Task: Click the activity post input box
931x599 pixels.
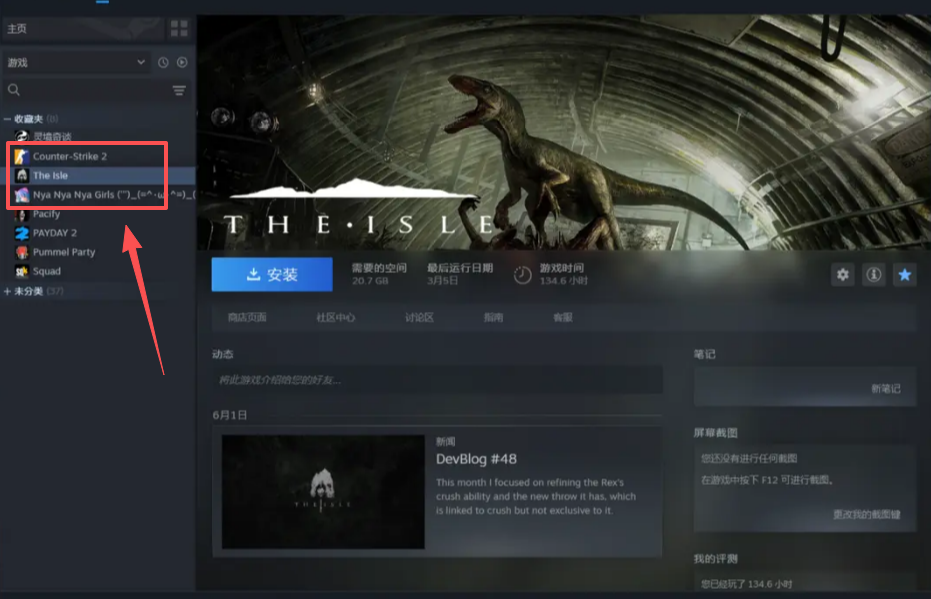Action: tap(438, 380)
